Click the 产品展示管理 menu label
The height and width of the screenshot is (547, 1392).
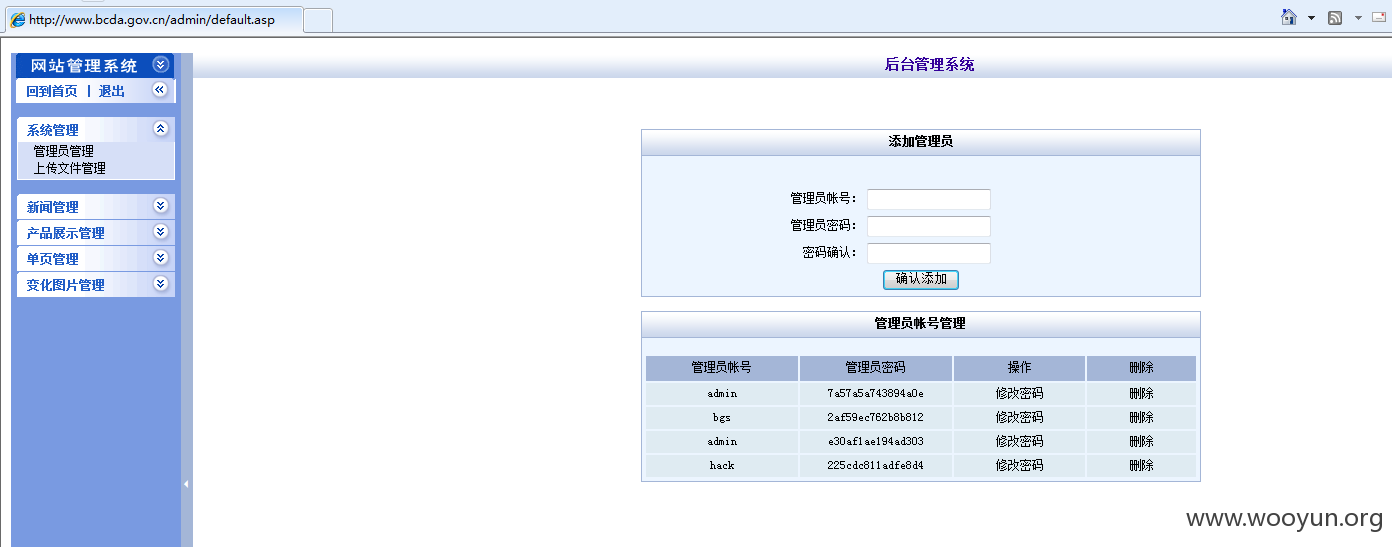(66, 233)
